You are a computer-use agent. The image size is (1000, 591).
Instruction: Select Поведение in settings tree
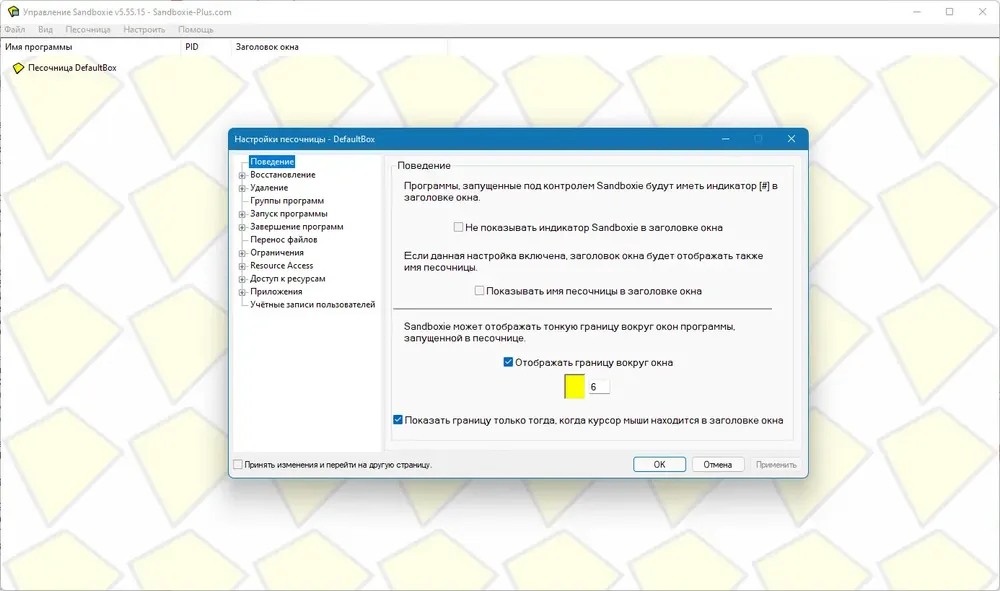(272, 162)
